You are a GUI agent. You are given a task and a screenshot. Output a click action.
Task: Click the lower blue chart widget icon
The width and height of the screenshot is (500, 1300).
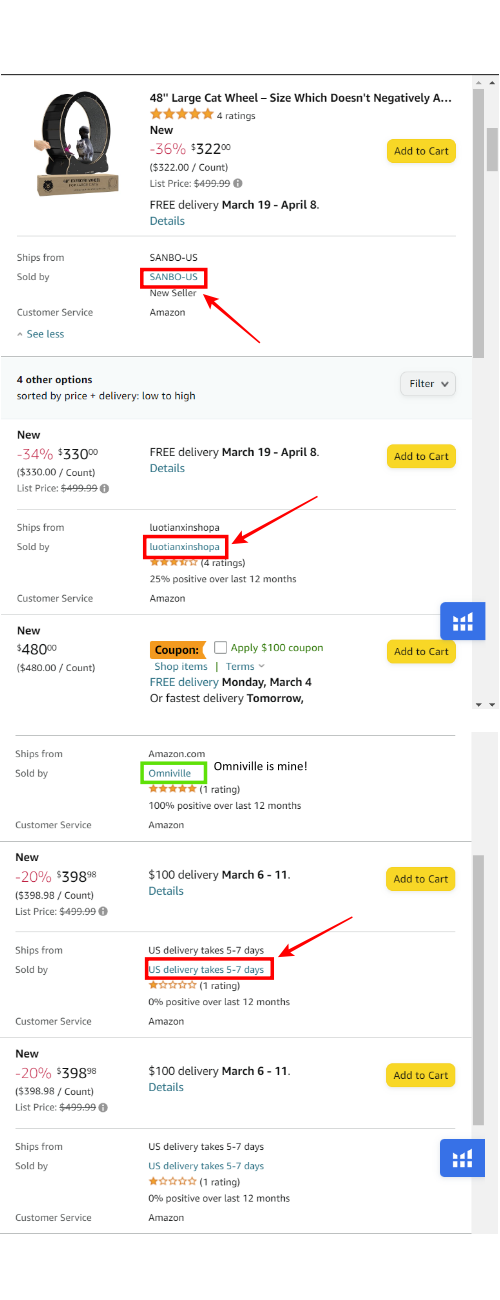click(462, 1157)
